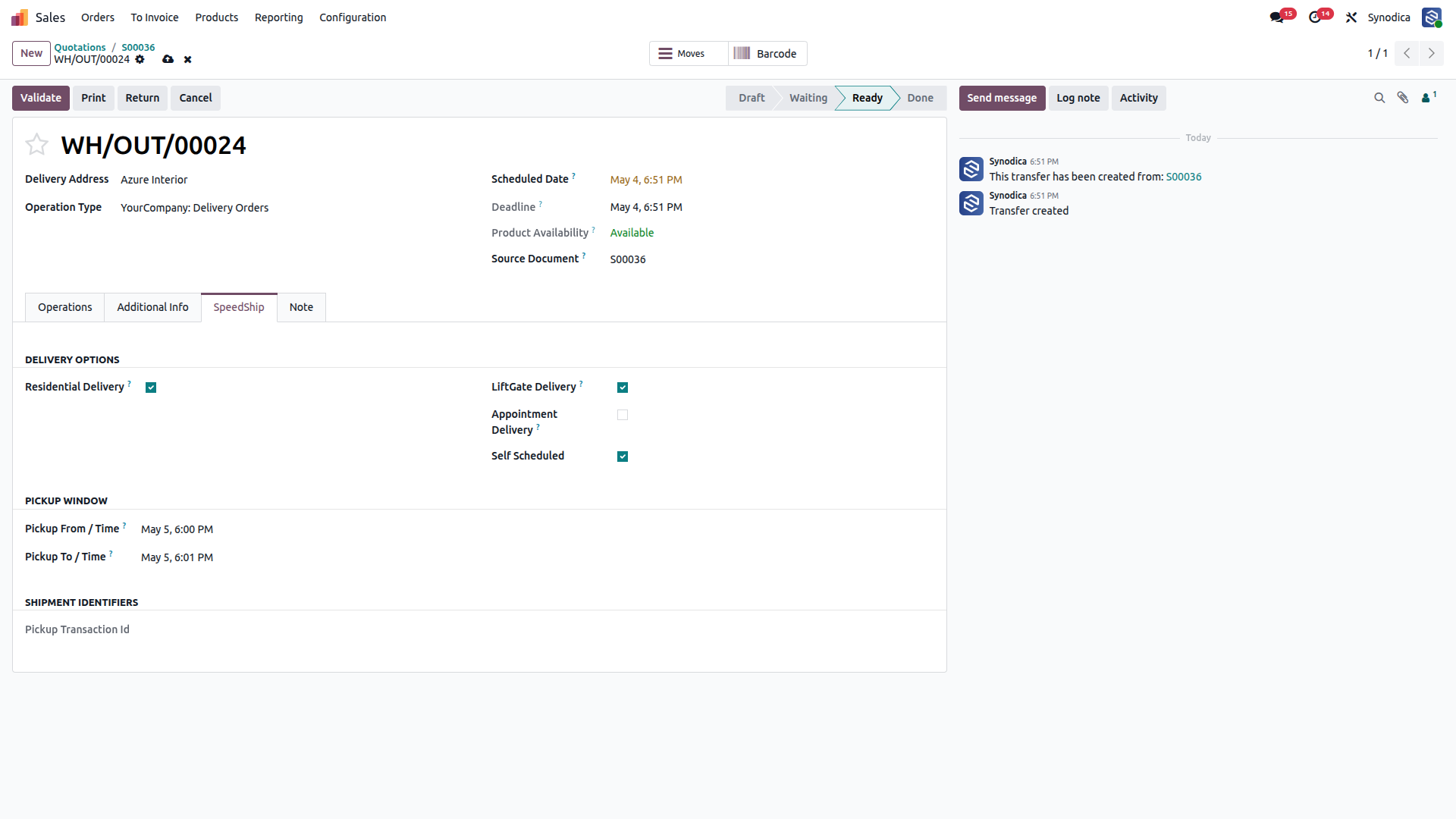Click the Print button
This screenshot has width=1456, height=819.
(93, 98)
